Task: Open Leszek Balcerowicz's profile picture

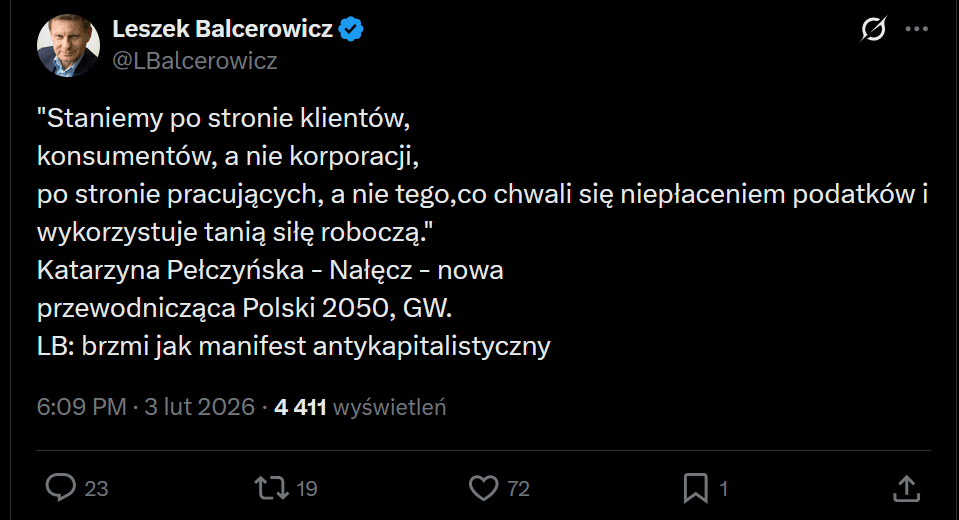Action: (67, 45)
